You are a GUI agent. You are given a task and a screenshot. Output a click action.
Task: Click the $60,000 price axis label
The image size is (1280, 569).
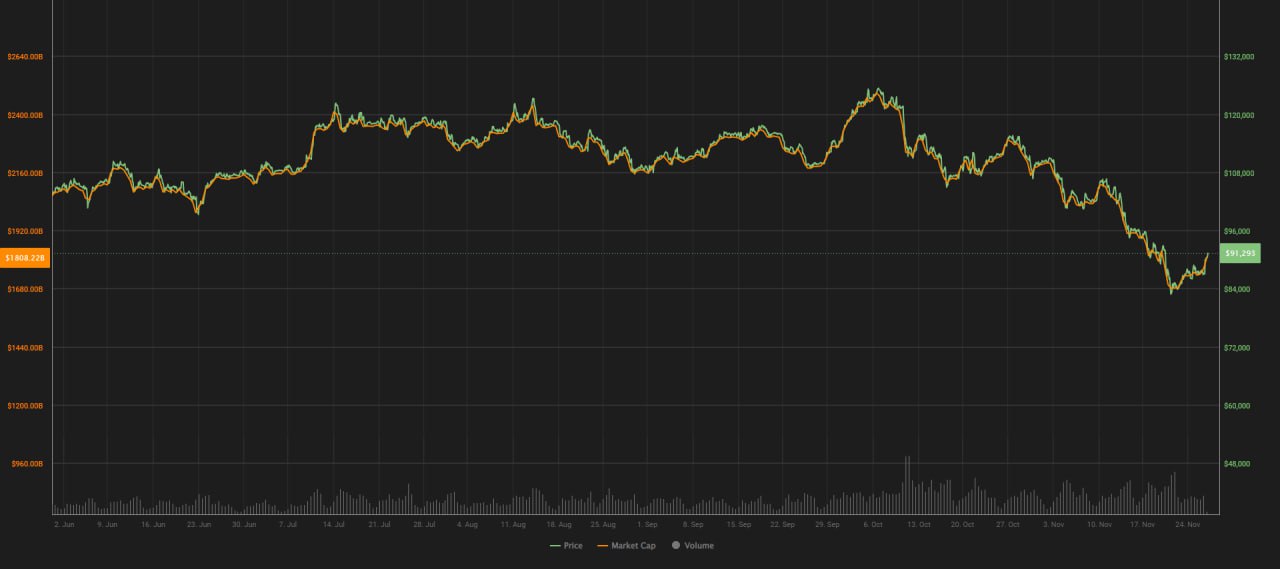1237,406
